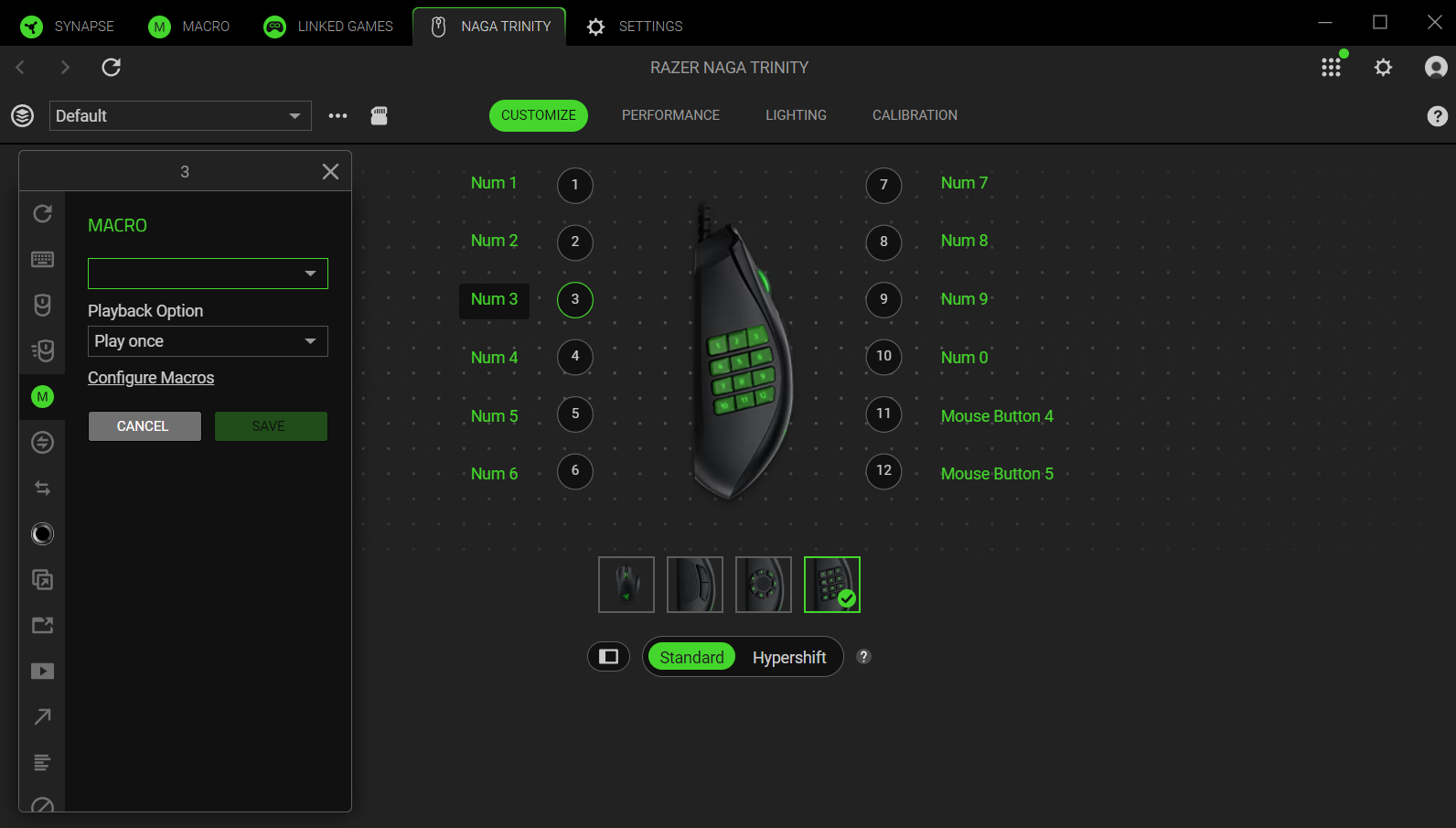Switch to the Performance section
The image size is (1456, 828).
pos(670,115)
